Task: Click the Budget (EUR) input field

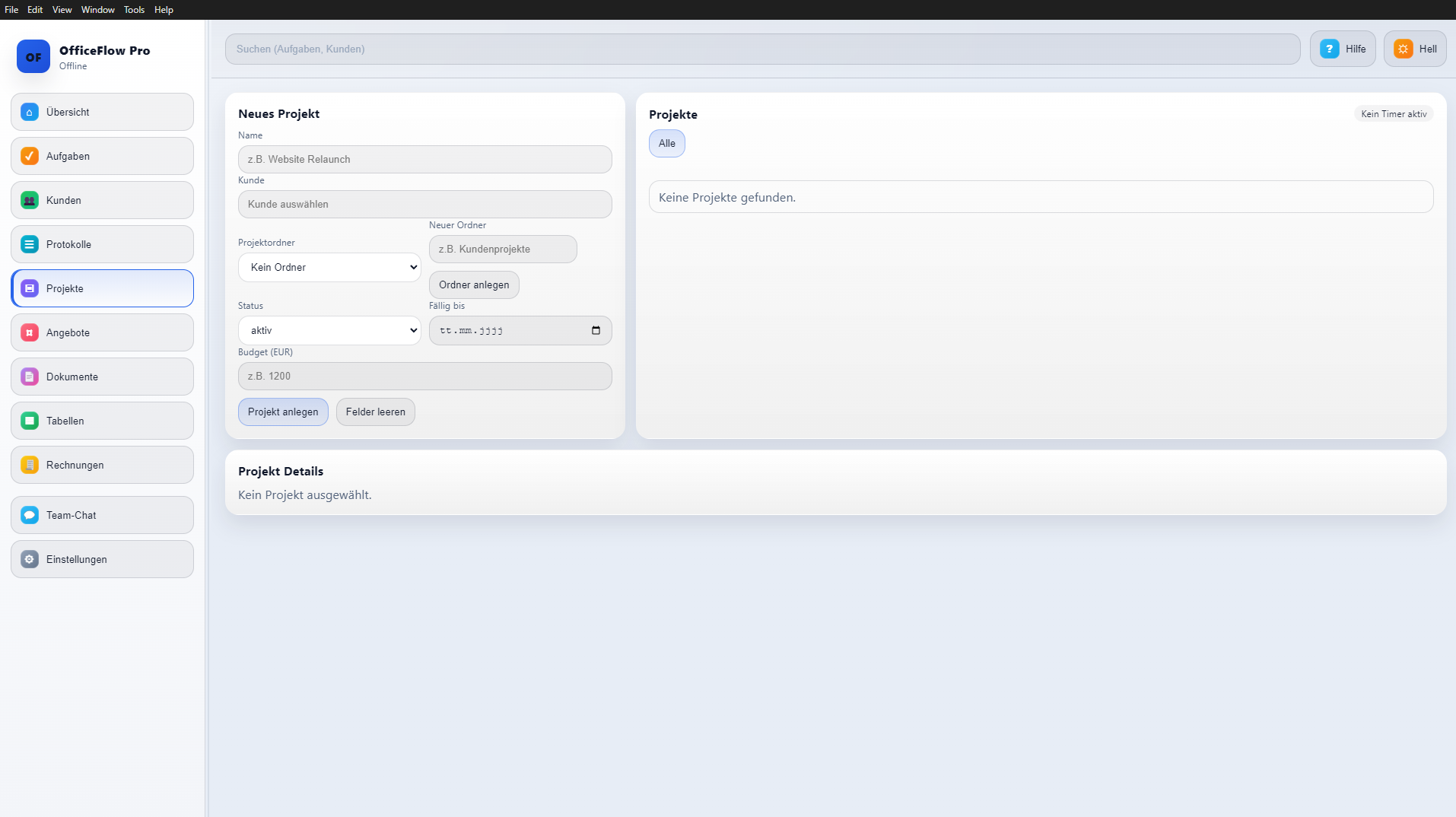Action: tap(424, 376)
